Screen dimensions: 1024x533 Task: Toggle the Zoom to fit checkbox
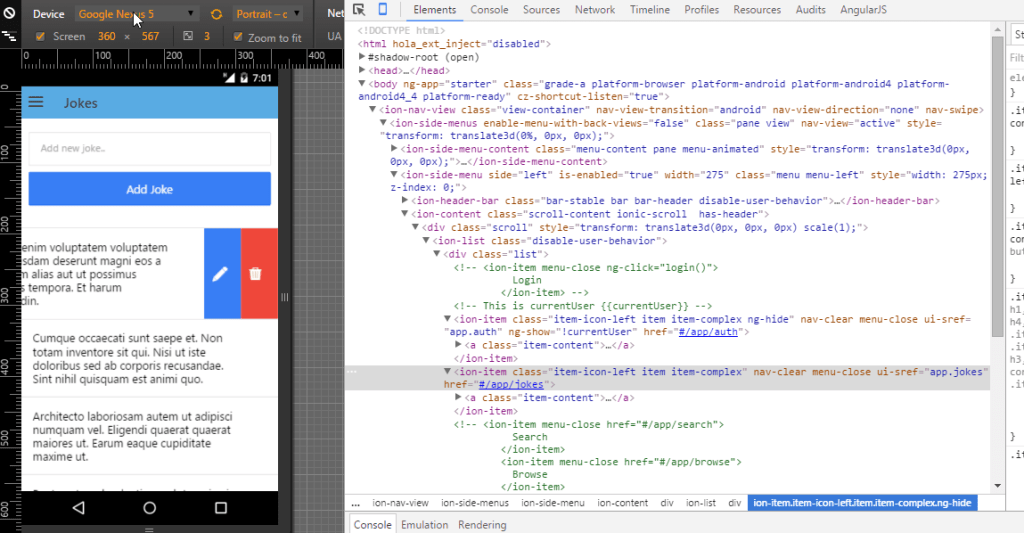(238, 37)
